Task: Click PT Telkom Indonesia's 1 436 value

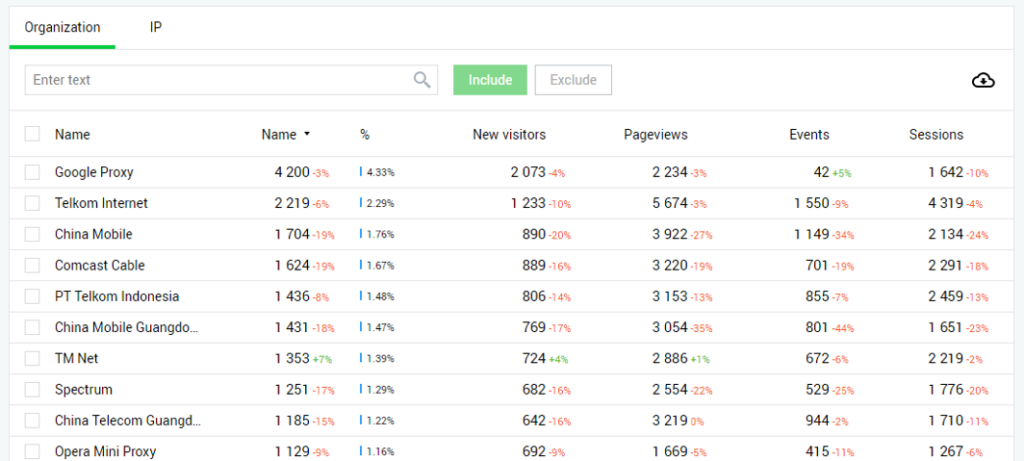Action: (292, 296)
